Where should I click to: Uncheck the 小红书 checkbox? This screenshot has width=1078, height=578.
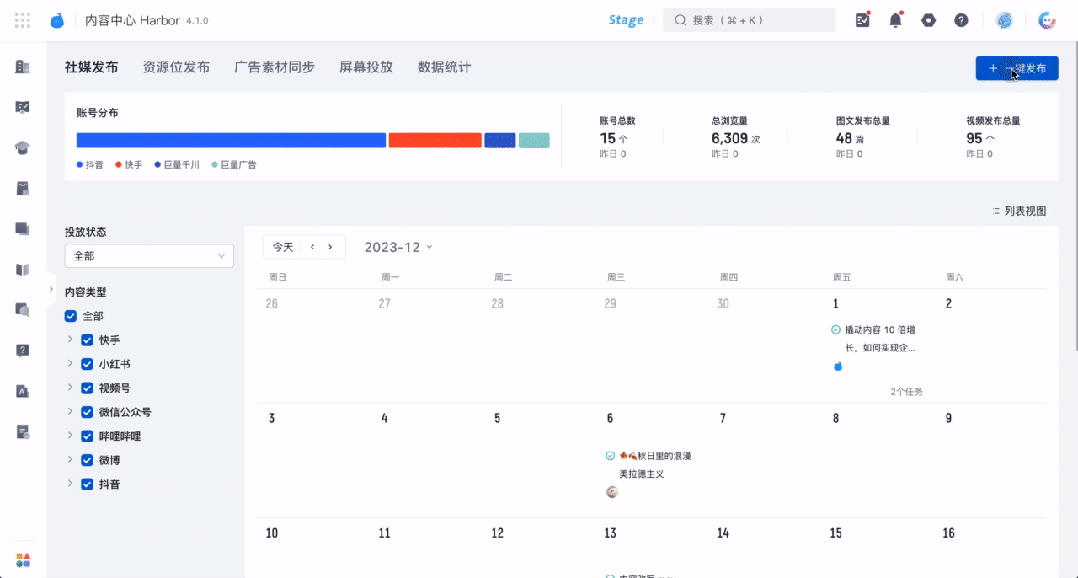pyautogui.click(x=87, y=364)
